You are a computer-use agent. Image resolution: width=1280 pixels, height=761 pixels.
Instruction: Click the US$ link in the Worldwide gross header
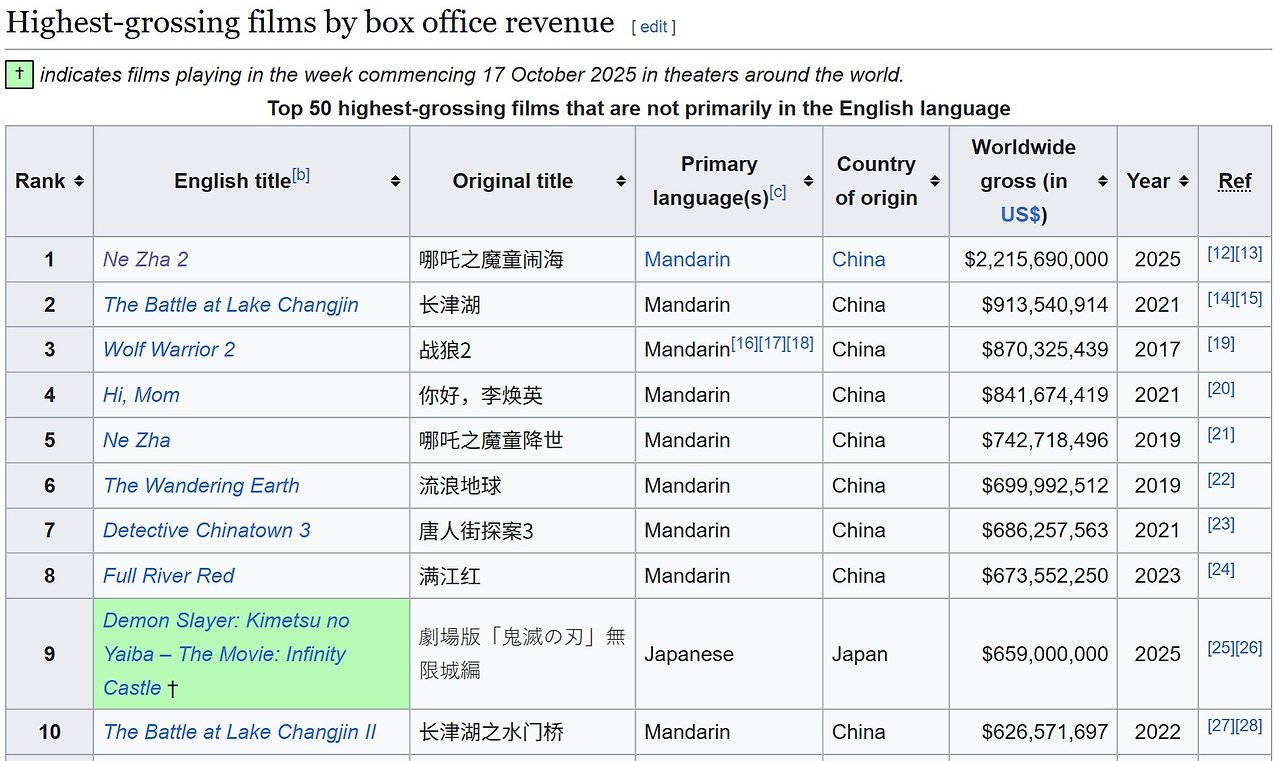pyautogui.click(x=1020, y=215)
